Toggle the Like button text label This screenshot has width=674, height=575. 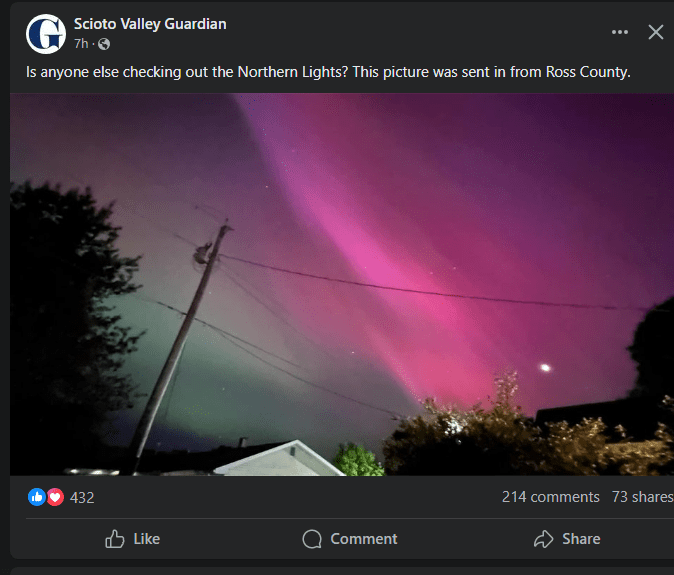(147, 539)
